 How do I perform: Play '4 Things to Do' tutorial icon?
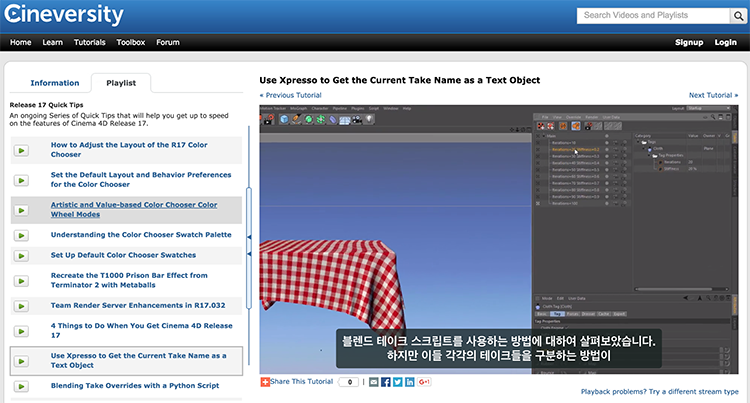click(x=21, y=331)
